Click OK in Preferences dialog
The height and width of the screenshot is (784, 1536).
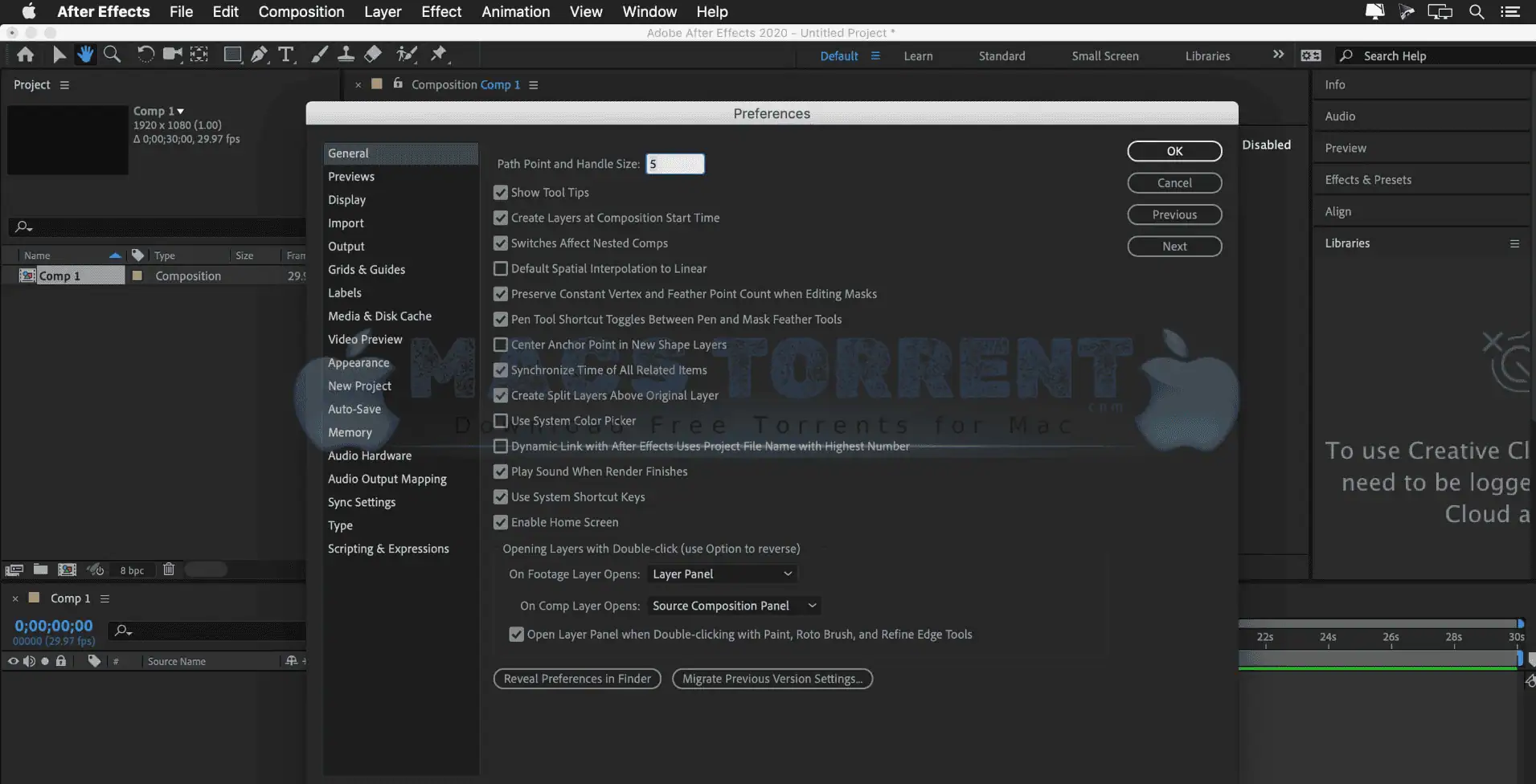[x=1174, y=151]
